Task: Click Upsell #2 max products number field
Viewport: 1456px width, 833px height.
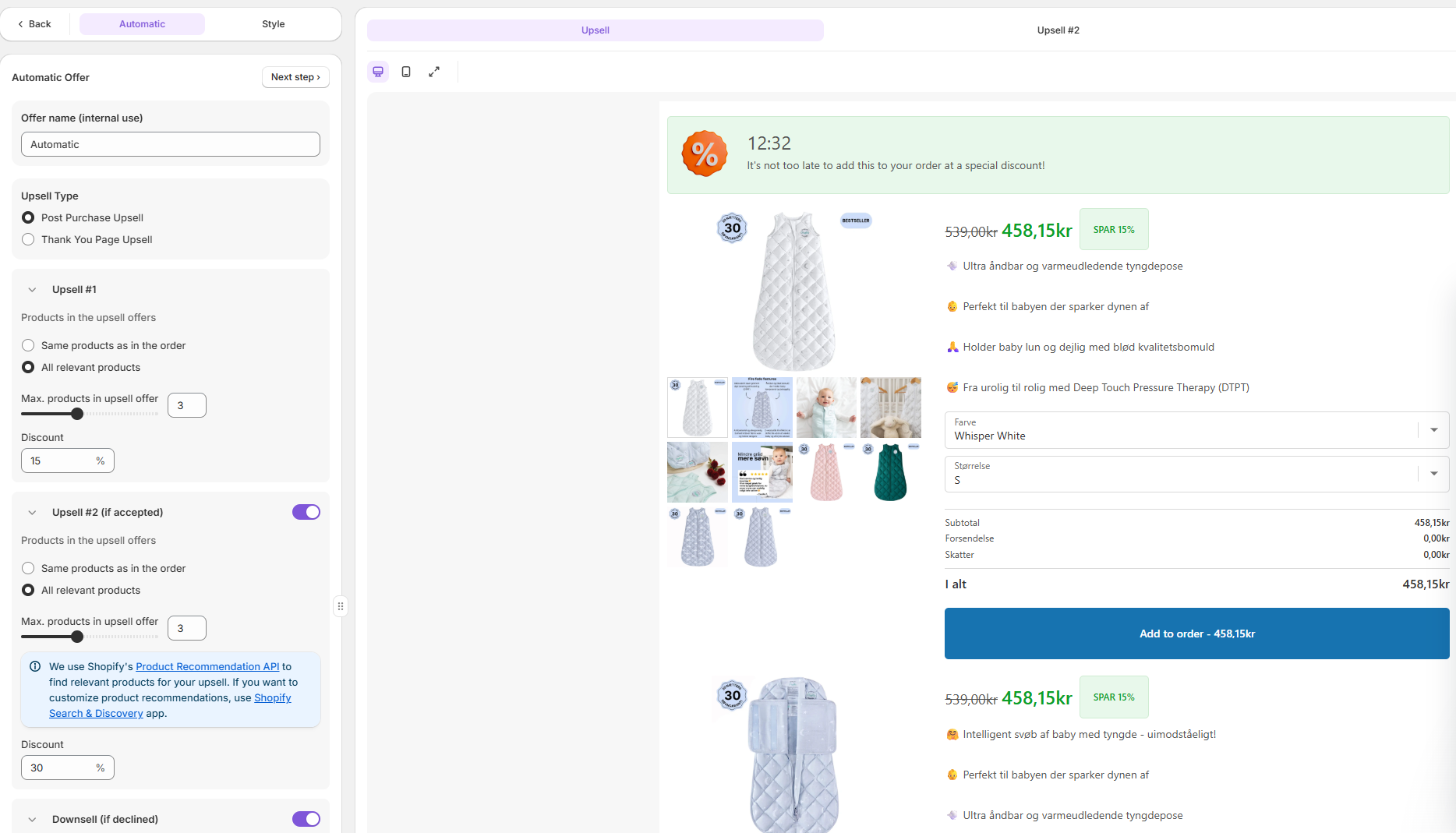Action: [187, 628]
